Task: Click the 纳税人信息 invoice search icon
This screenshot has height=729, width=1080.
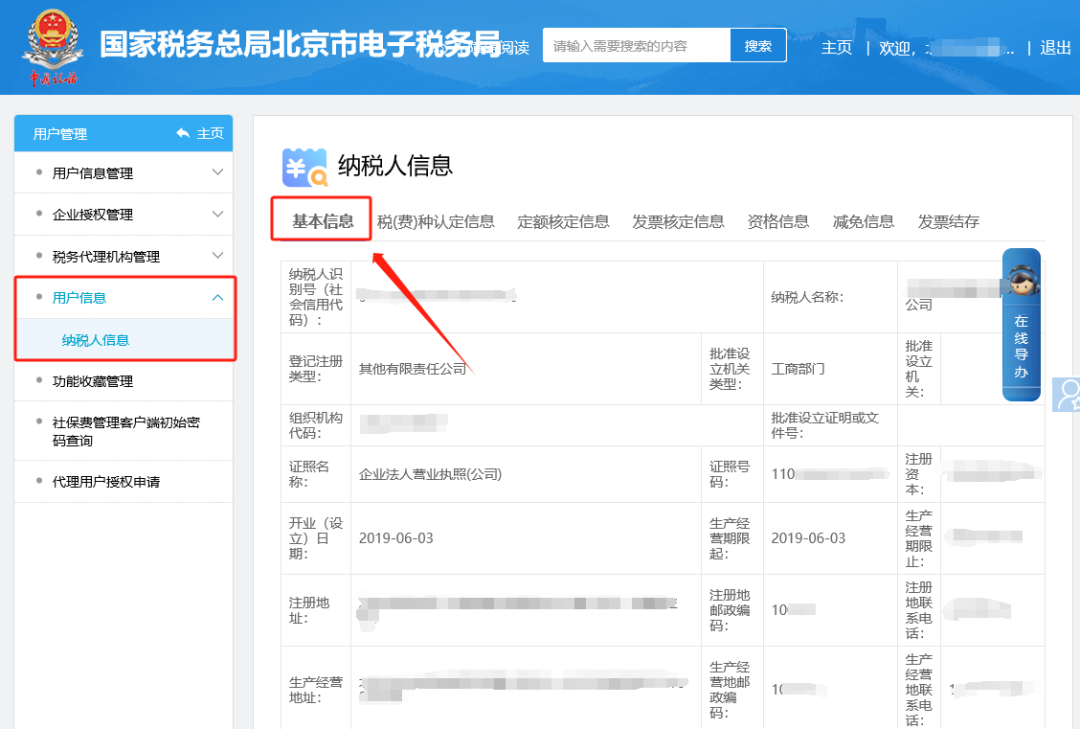Action: click(x=305, y=167)
